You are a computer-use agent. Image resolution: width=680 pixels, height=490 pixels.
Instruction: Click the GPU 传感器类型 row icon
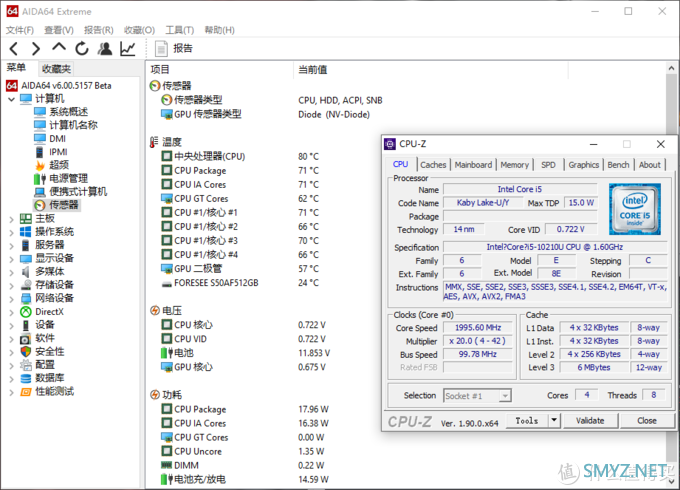(x=167, y=114)
